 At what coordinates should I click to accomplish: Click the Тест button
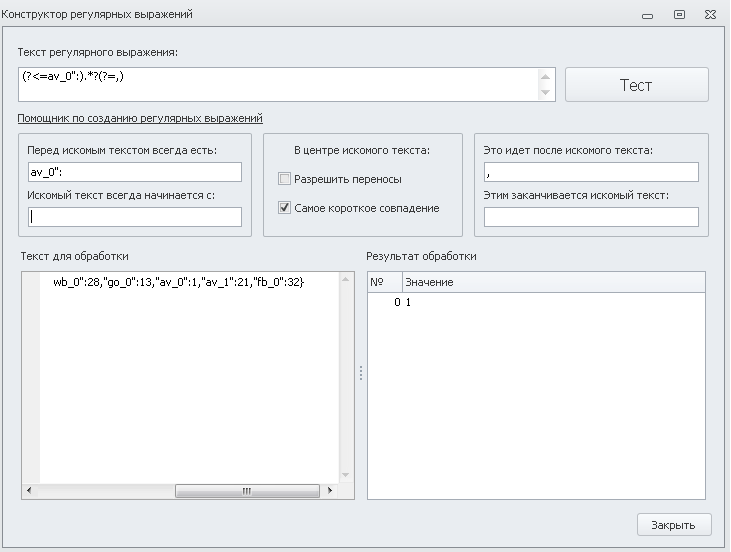click(x=636, y=84)
